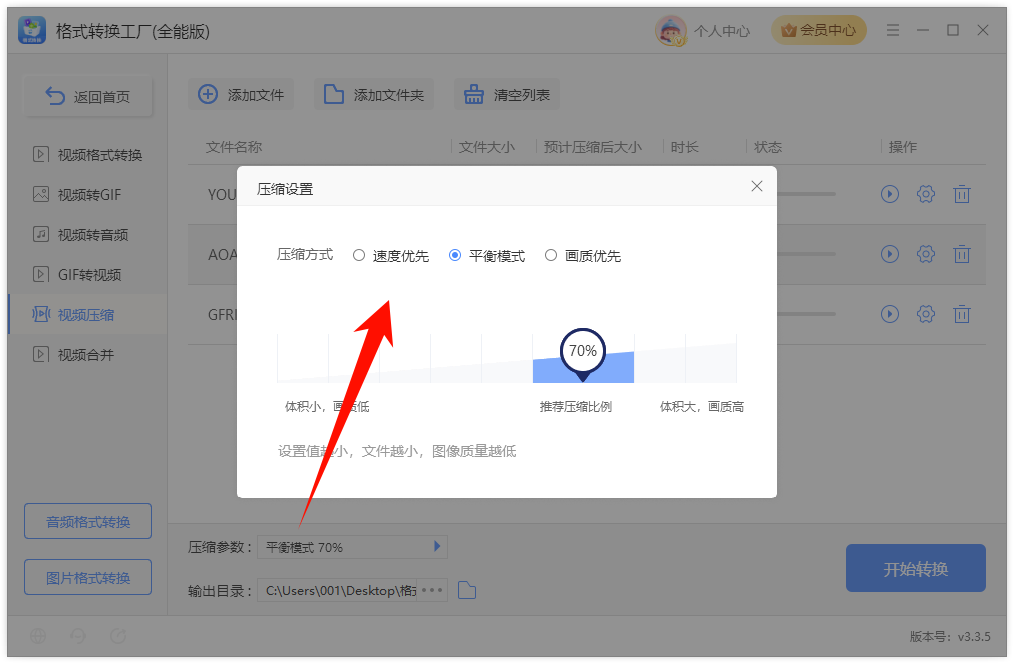Click the refresh icon in the bottom bar

(118, 636)
